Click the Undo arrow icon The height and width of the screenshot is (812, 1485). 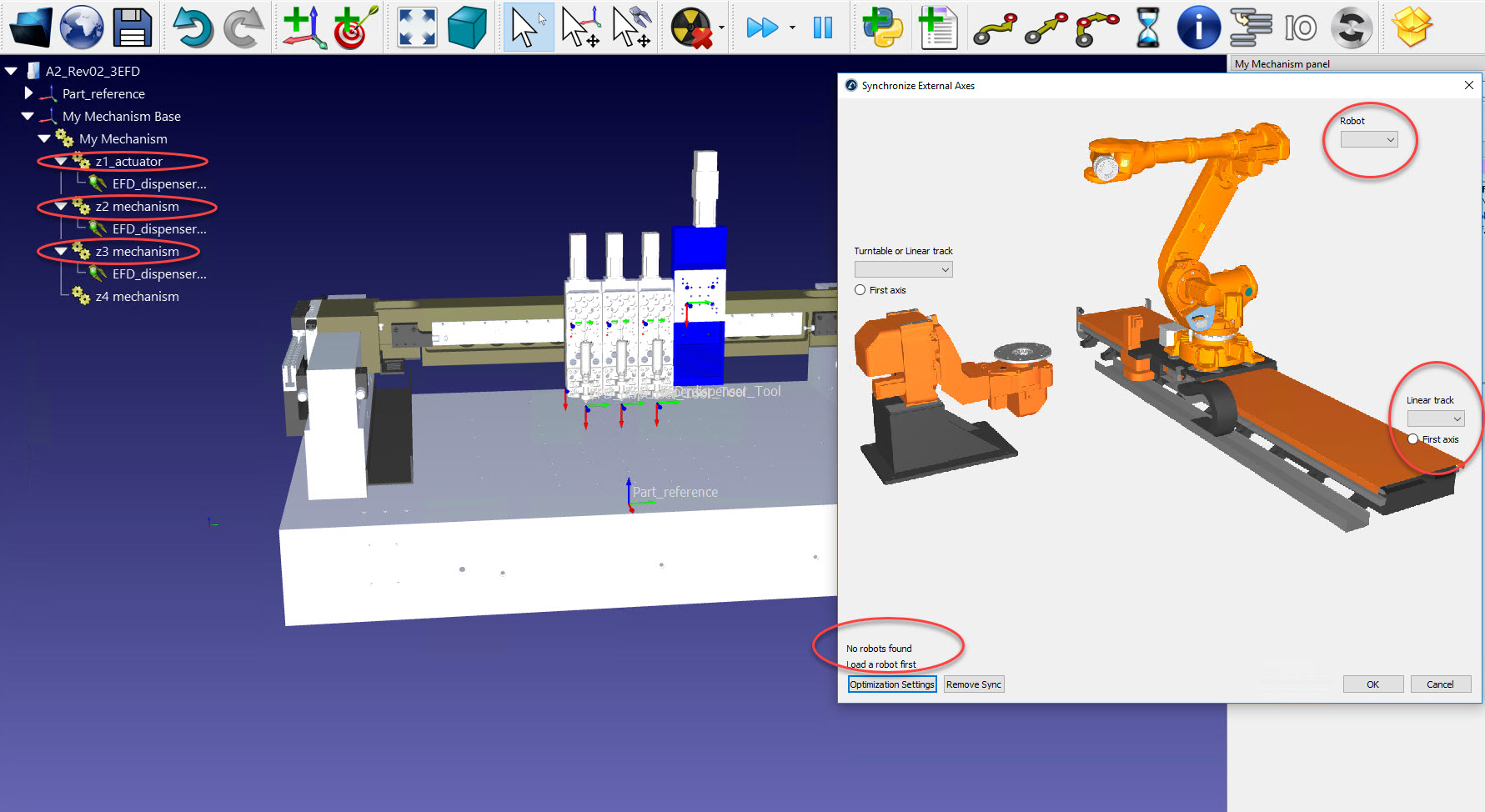click(193, 28)
